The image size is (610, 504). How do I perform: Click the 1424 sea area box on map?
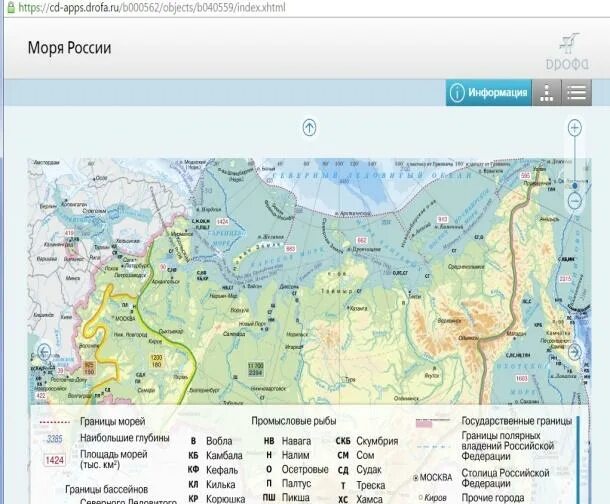[222, 221]
